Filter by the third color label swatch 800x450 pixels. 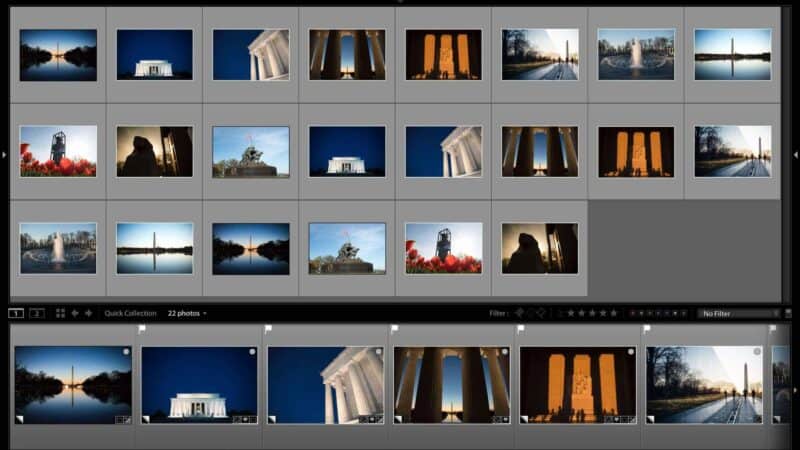pos(650,313)
